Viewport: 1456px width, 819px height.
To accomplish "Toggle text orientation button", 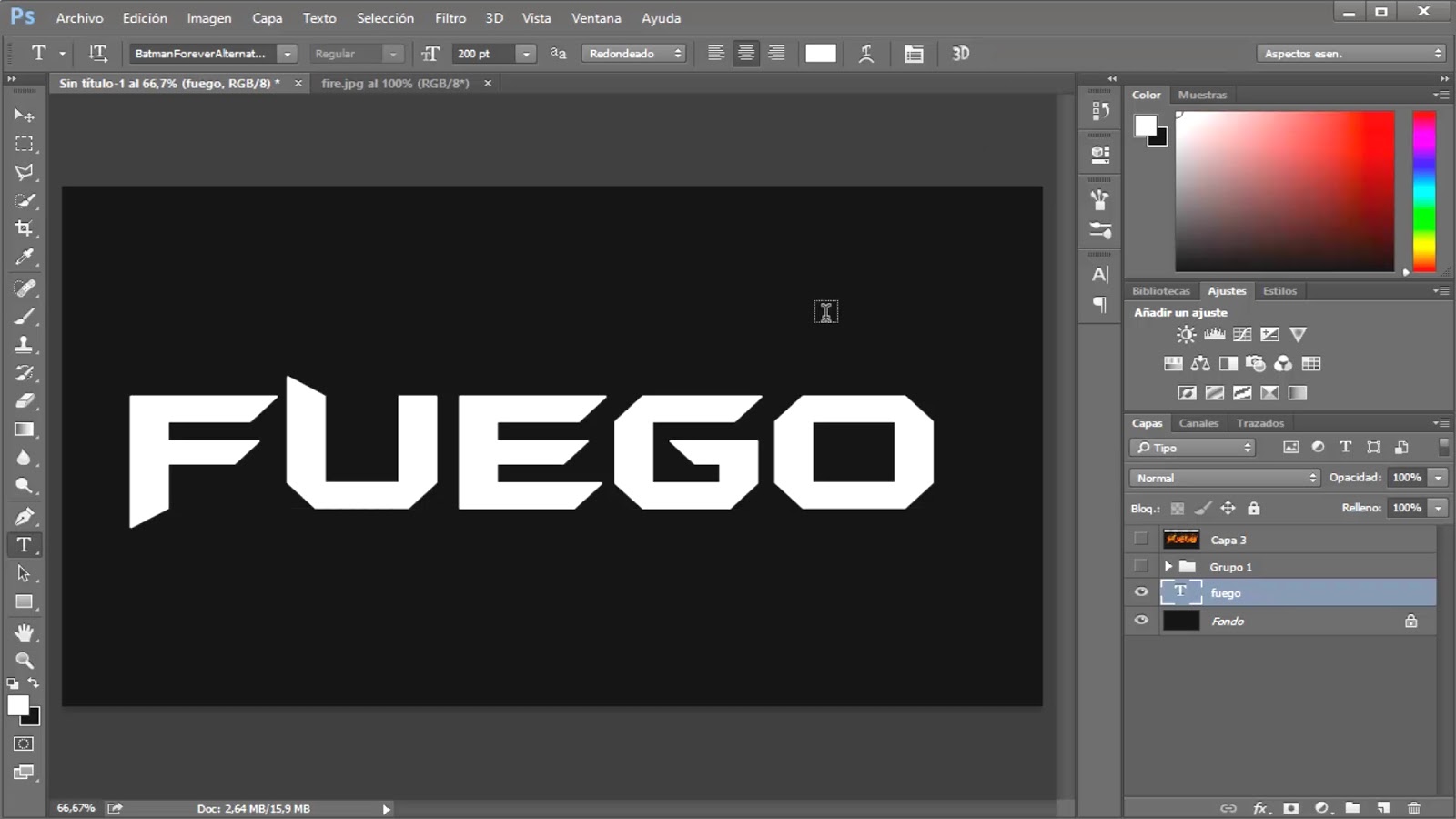I will coord(97,54).
